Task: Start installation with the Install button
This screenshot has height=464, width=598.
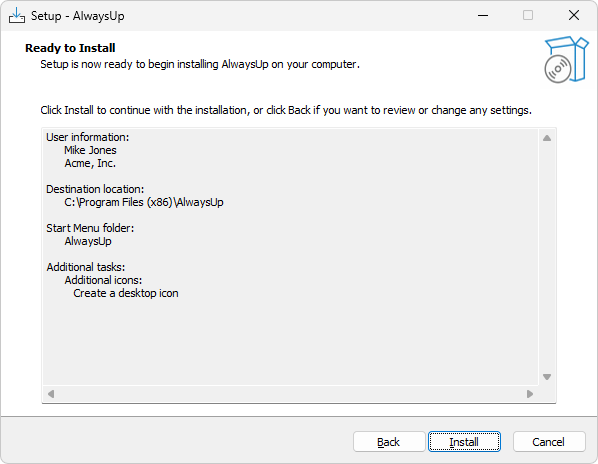Action: [x=464, y=442]
